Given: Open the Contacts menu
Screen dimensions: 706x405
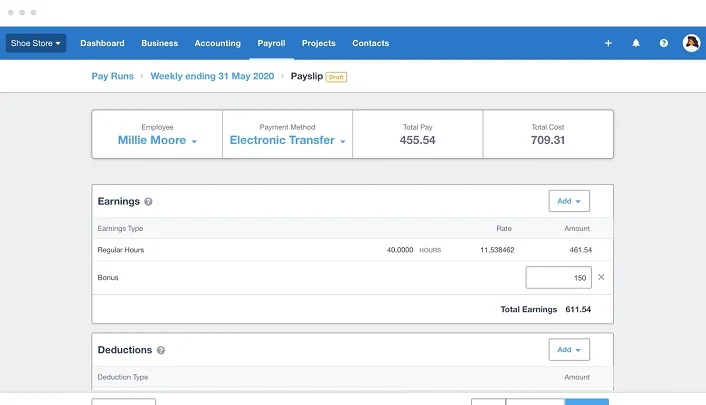Looking at the screenshot, I should (371, 43).
